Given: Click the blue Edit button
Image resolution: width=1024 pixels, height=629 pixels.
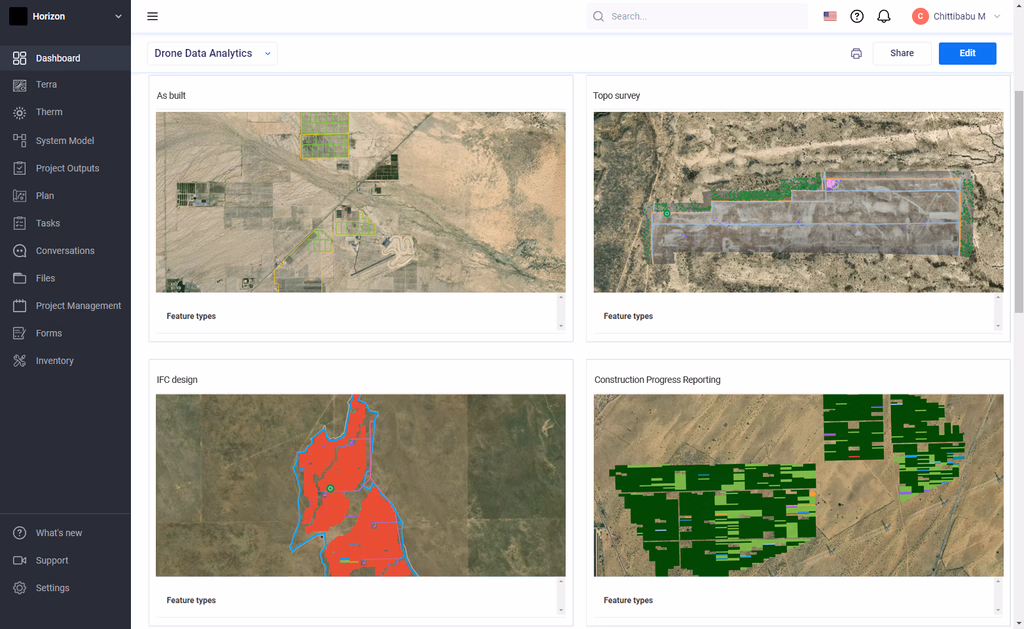Looking at the screenshot, I should click(x=967, y=54).
